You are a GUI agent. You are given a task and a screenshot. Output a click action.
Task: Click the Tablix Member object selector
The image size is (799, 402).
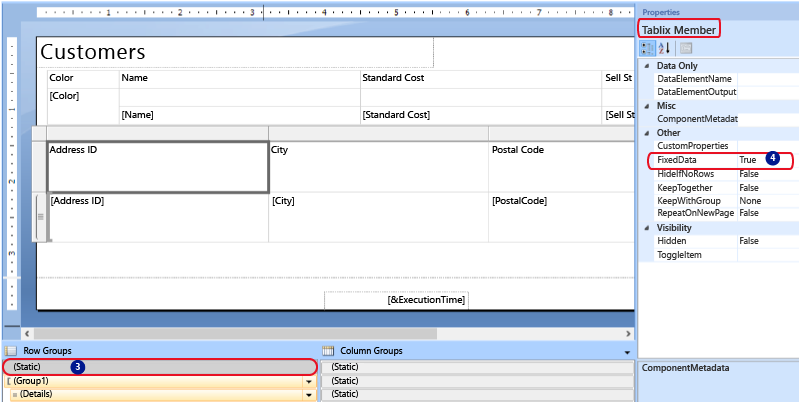click(x=678, y=30)
